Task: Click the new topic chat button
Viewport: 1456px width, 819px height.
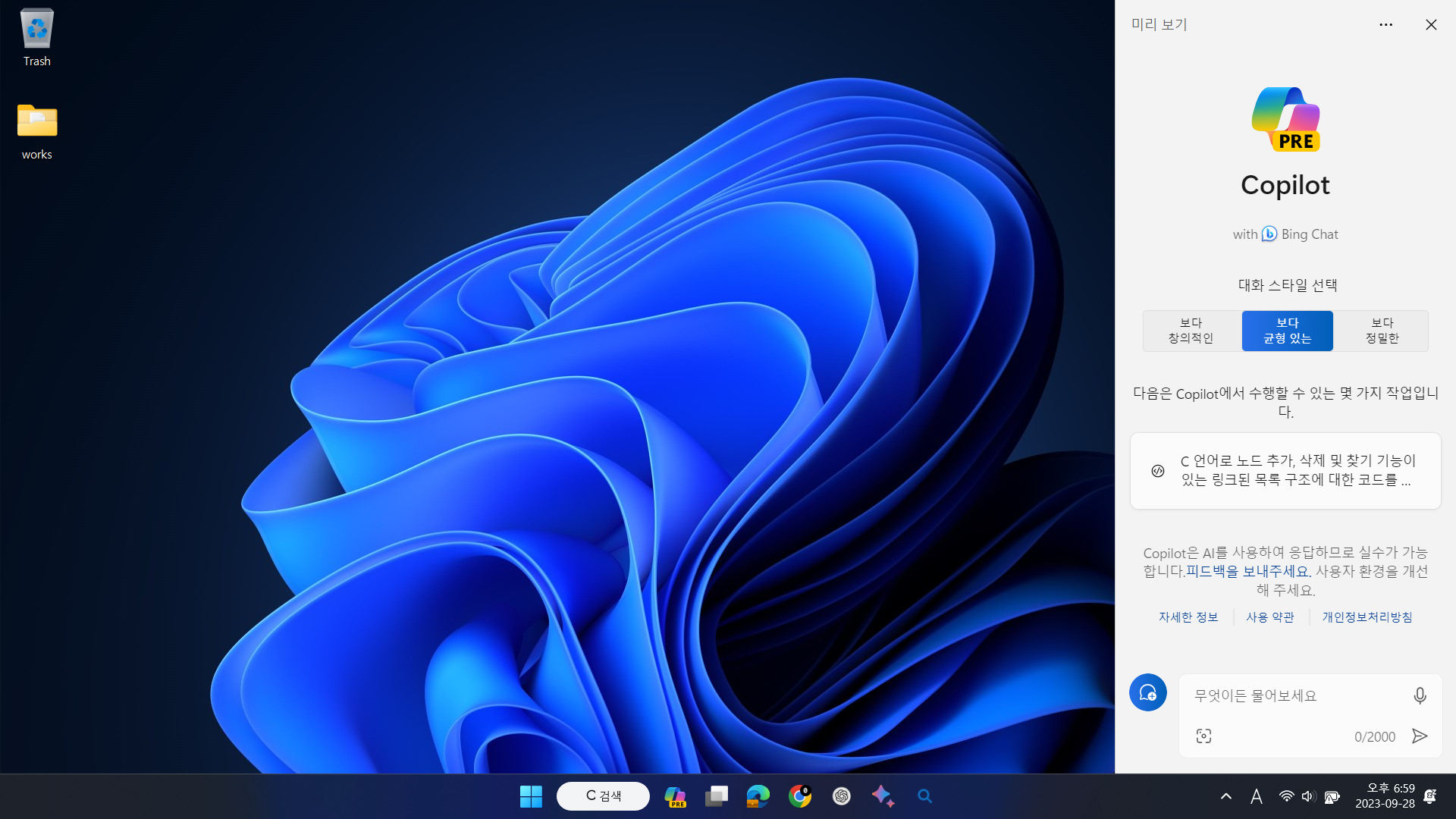Action: [x=1147, y=692]
